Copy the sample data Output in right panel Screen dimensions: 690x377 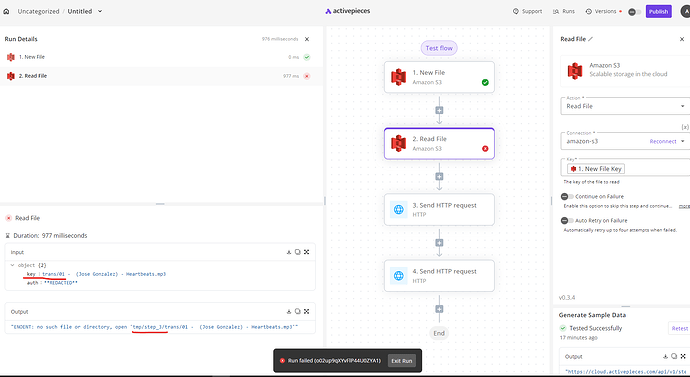(x=674, y=356)
